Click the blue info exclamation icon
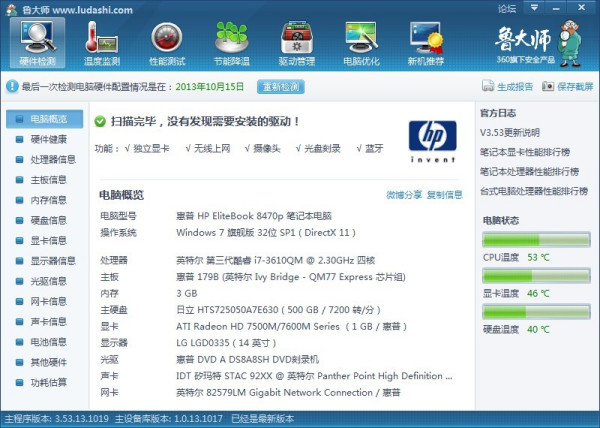 (x=12, y=86)
